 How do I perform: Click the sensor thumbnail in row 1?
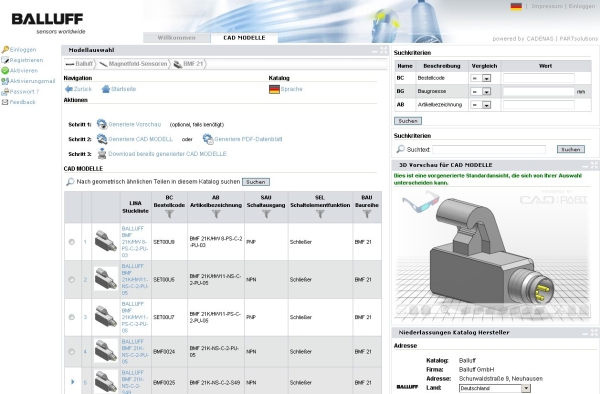click(x=106, y=241)
